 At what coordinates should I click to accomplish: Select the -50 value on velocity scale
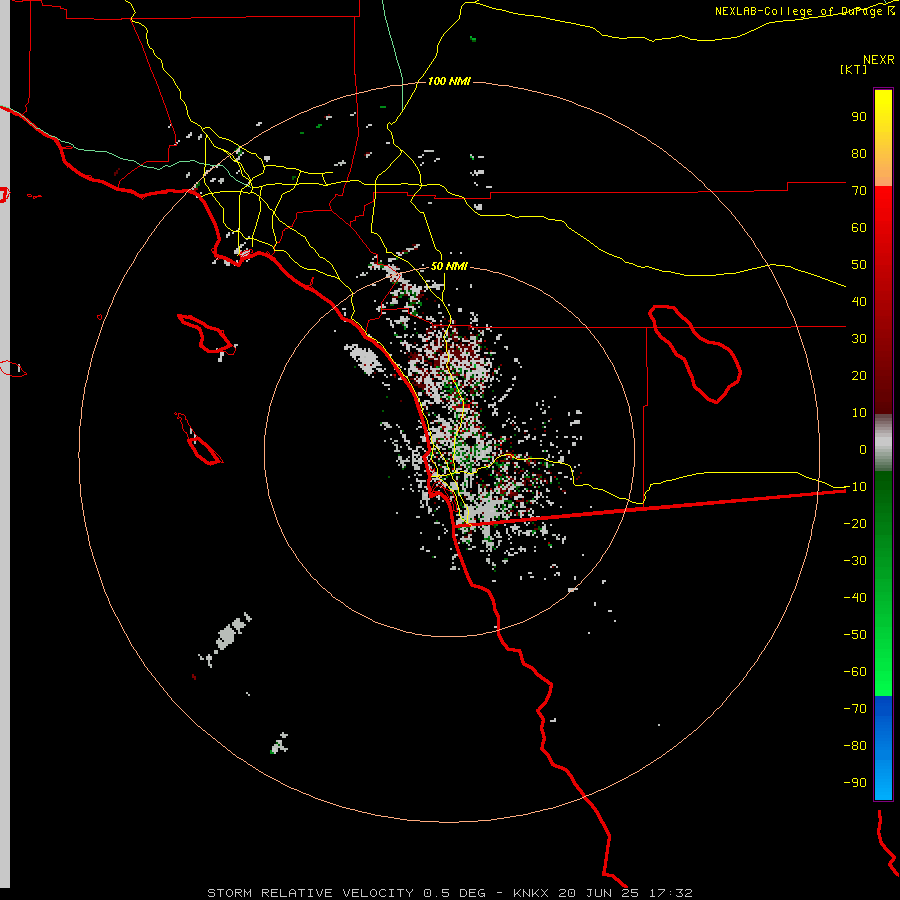point(855,635)
